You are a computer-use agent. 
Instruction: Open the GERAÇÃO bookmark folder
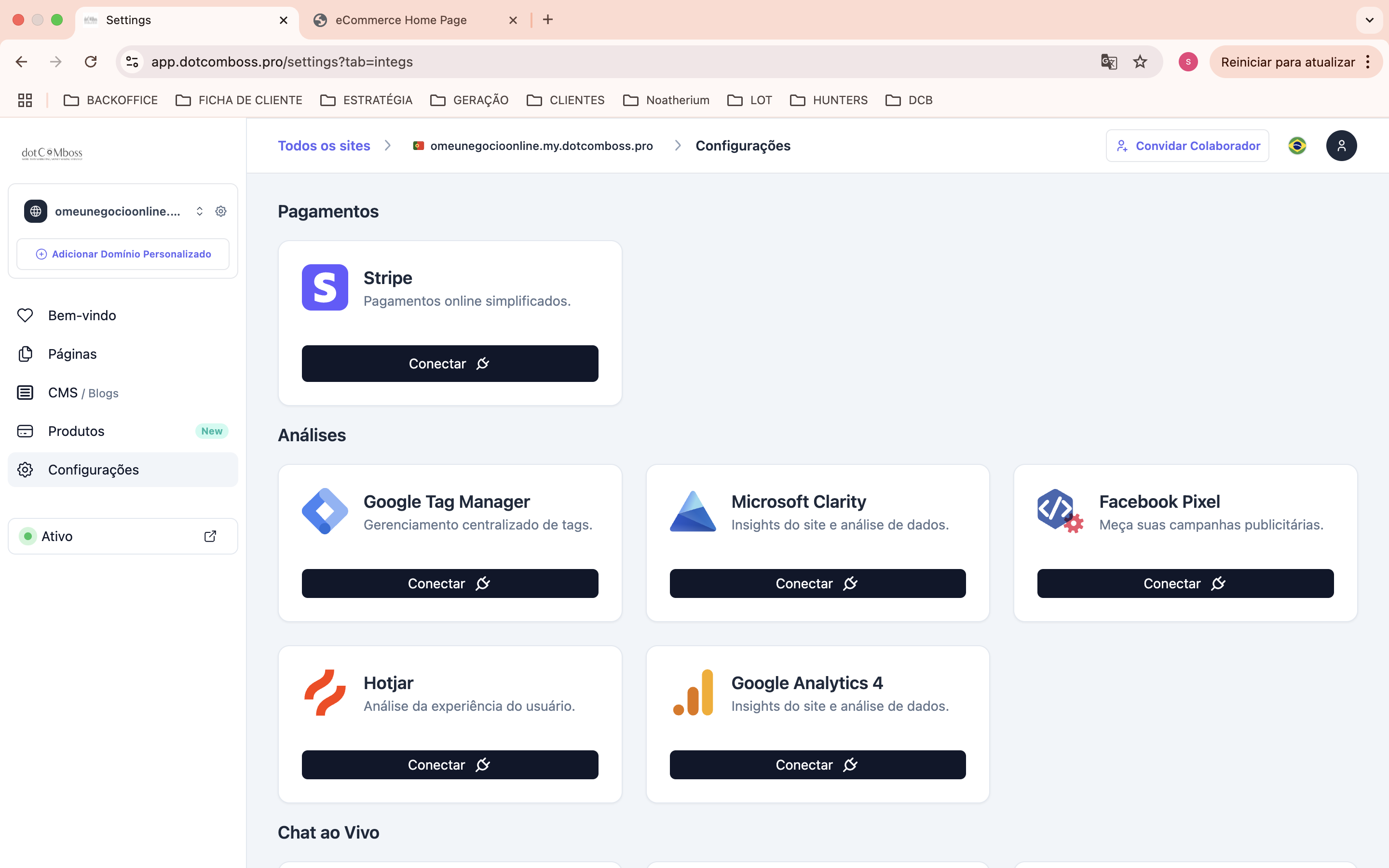(469, 100)
